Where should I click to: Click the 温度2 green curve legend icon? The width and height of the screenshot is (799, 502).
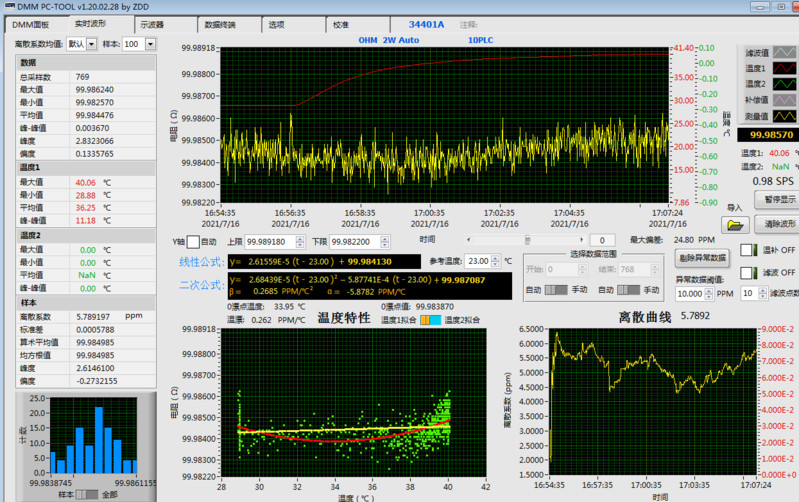[x=785, y=85]
